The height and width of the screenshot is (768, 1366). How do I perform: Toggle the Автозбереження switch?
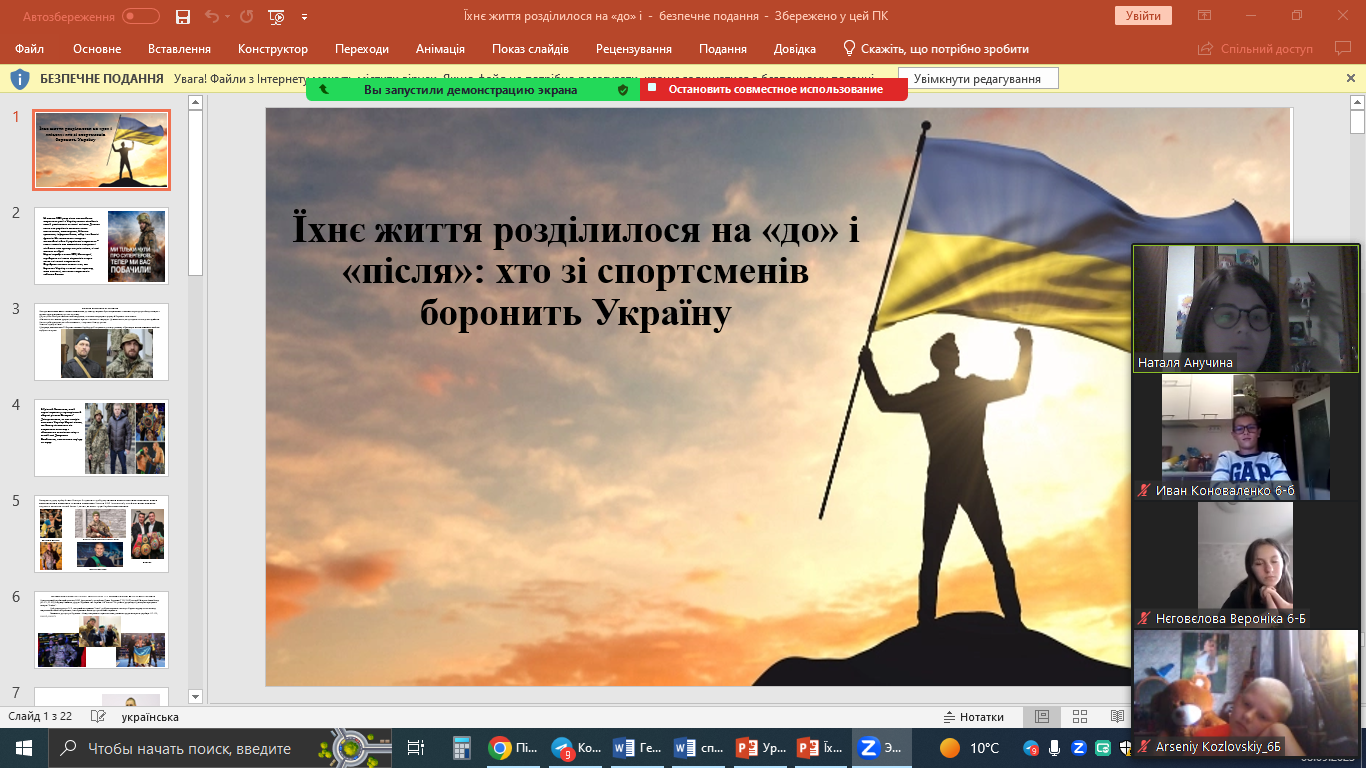(140, 16)
